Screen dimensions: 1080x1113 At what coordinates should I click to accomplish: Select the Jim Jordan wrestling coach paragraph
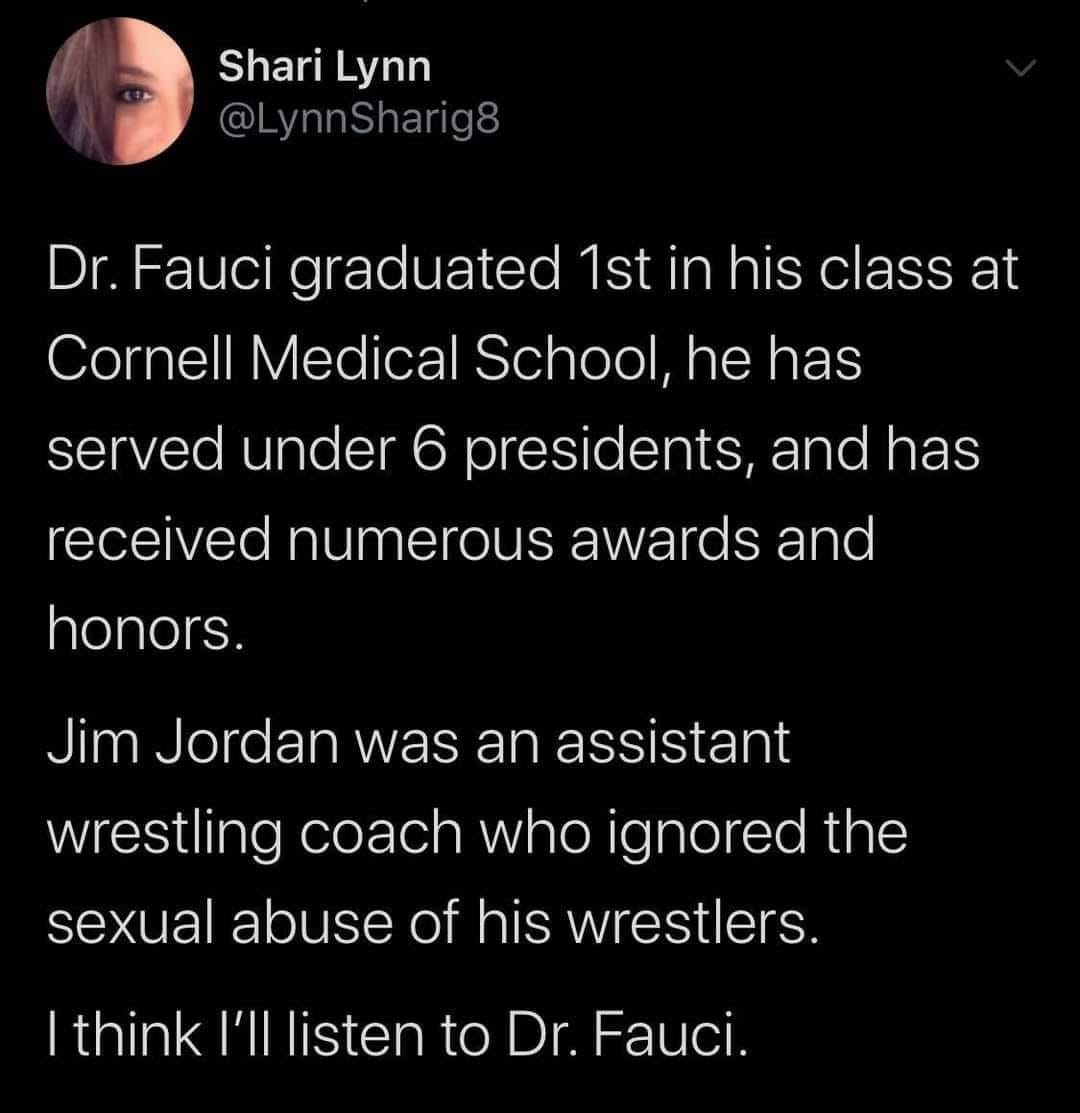[477, 833]
